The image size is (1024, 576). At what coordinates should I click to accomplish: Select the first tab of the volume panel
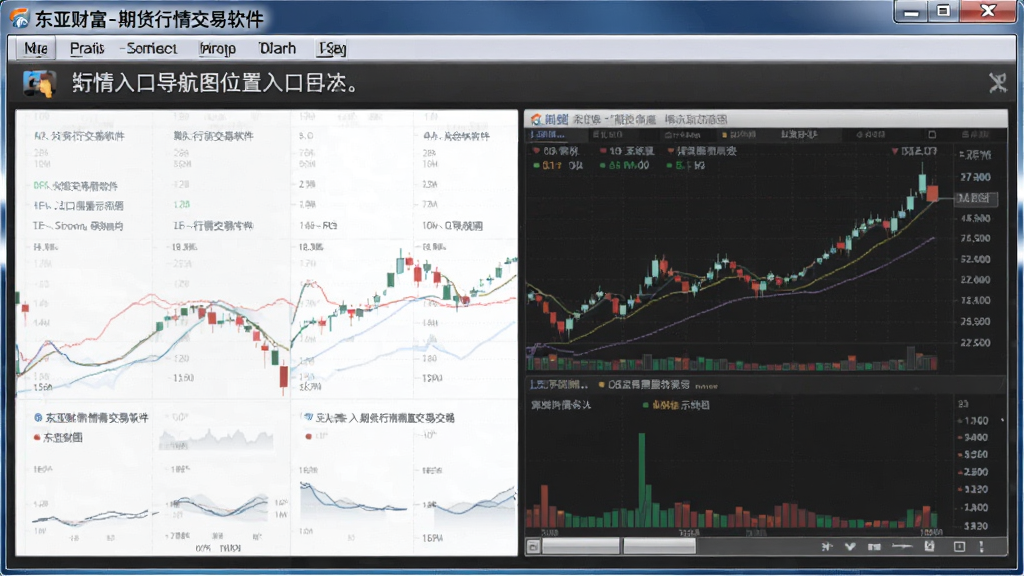tap(559, 385)
